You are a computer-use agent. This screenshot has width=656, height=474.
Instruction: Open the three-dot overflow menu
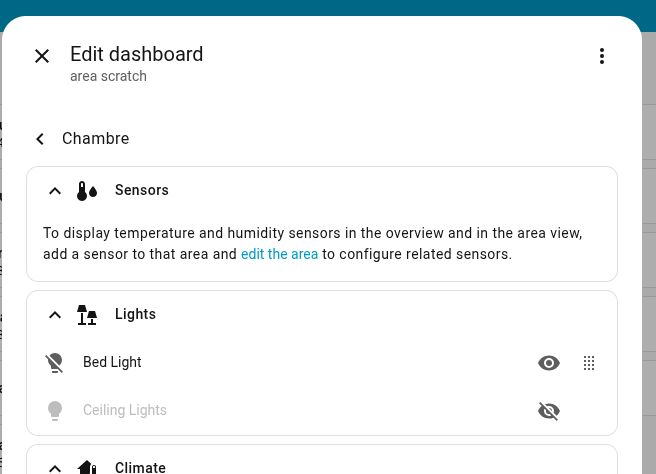[x=602, y=56]
